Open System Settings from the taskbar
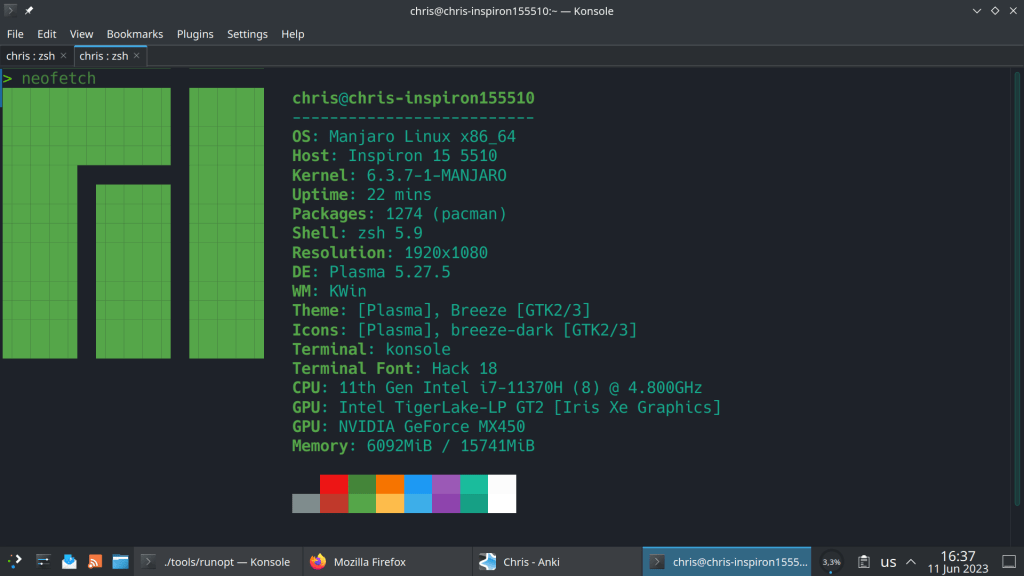Image resolution: width=1024 pixels, height=576 pixels. pyautogui.click(x=43, y=562)
